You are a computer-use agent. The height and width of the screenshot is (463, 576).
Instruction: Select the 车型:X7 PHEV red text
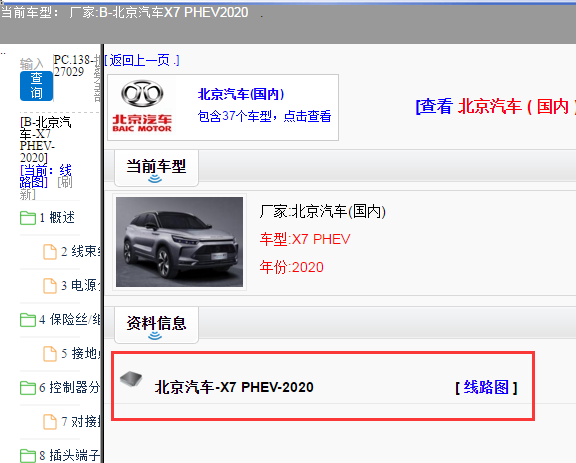tap(305, 239)
